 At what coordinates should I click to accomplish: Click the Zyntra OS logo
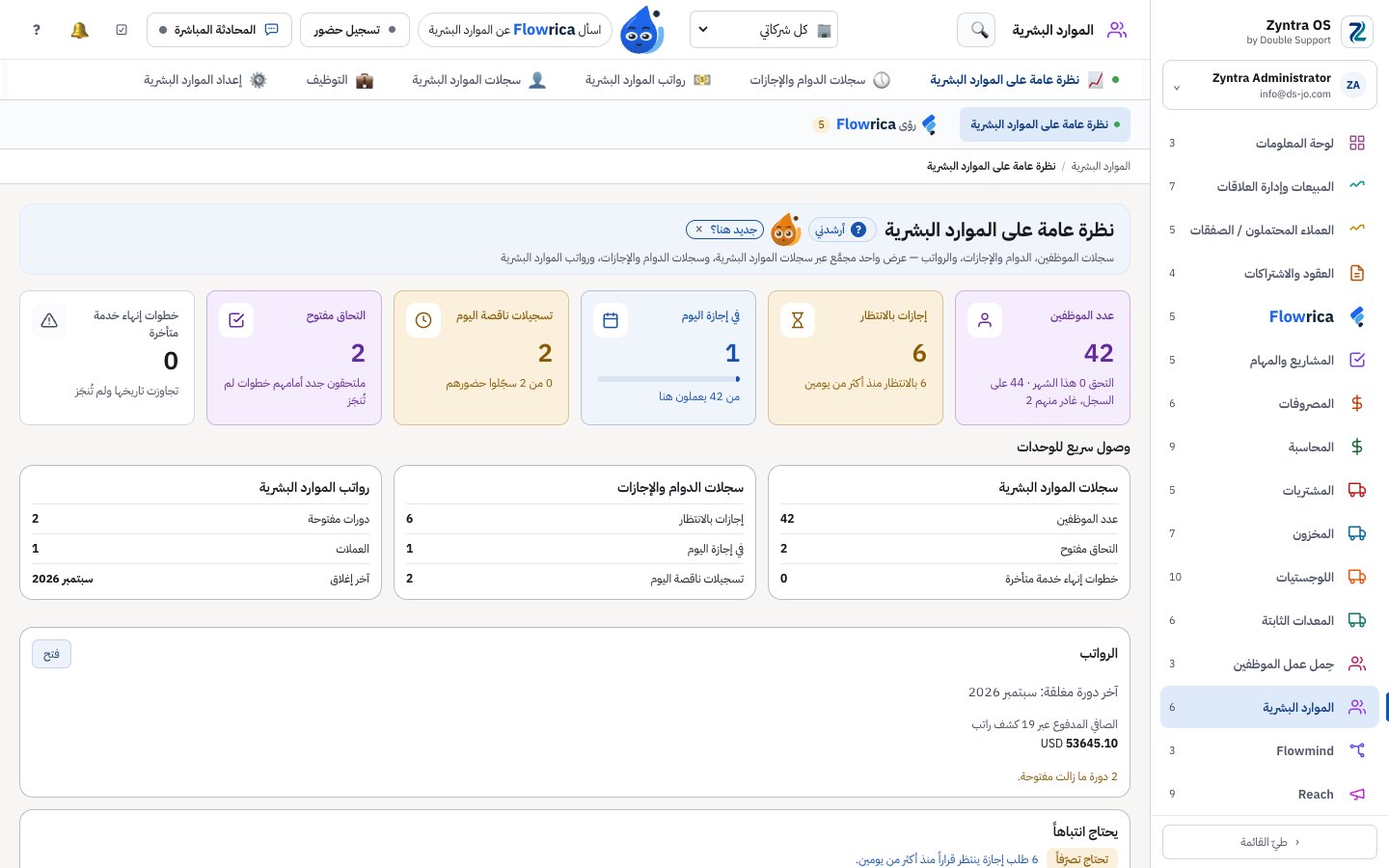tap(1357, 32)
